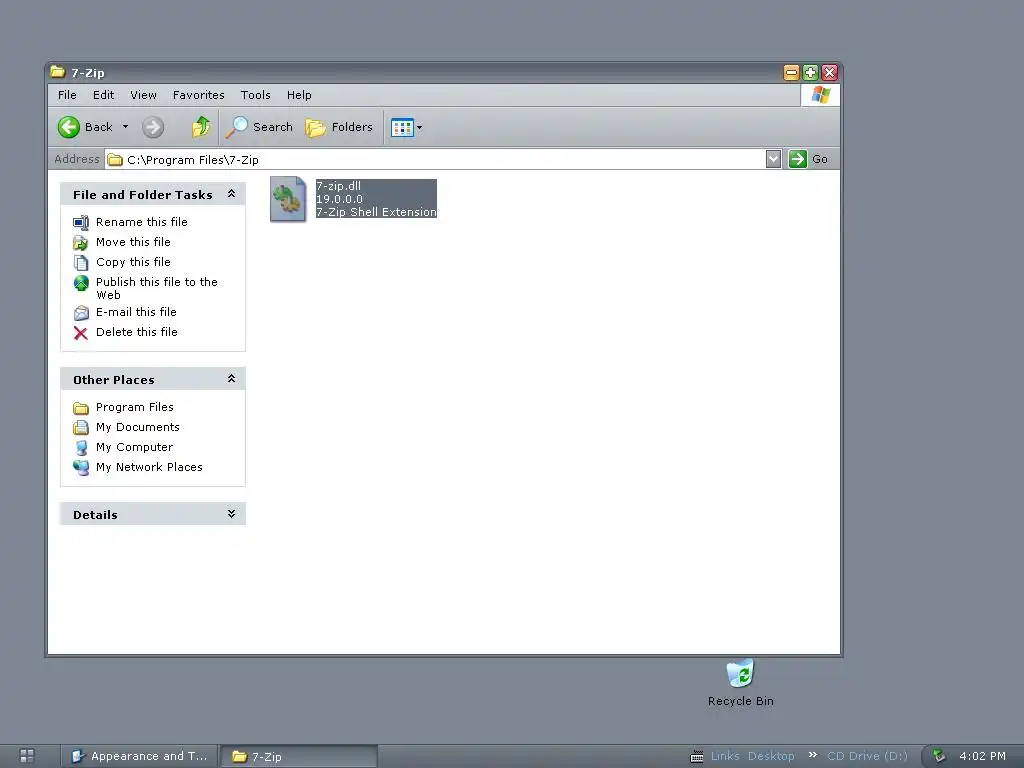Click Move this file
The image size is (1024, 768).
tap(133, 242)
